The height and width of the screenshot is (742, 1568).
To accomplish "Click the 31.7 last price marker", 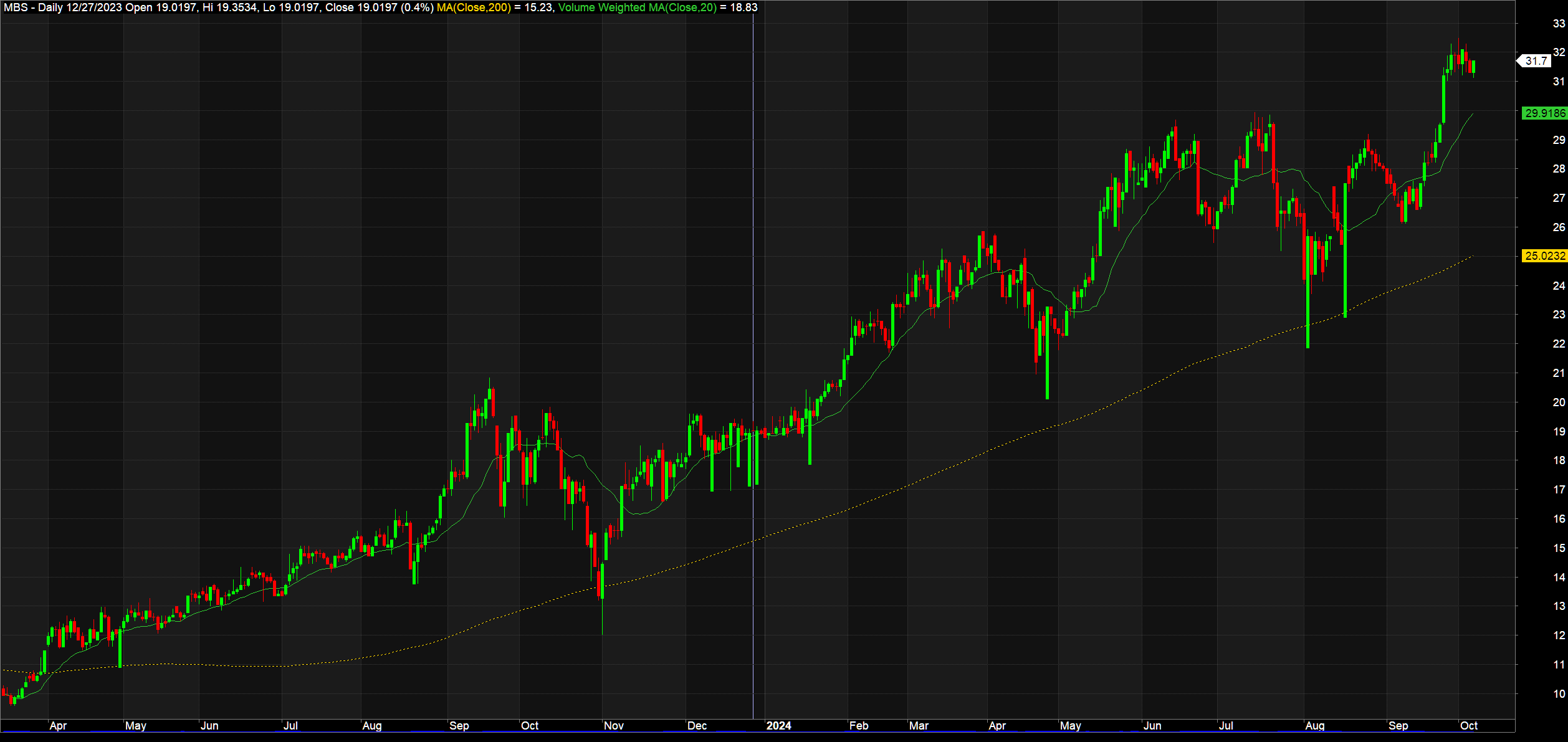I will click(x=1536, y=61).
